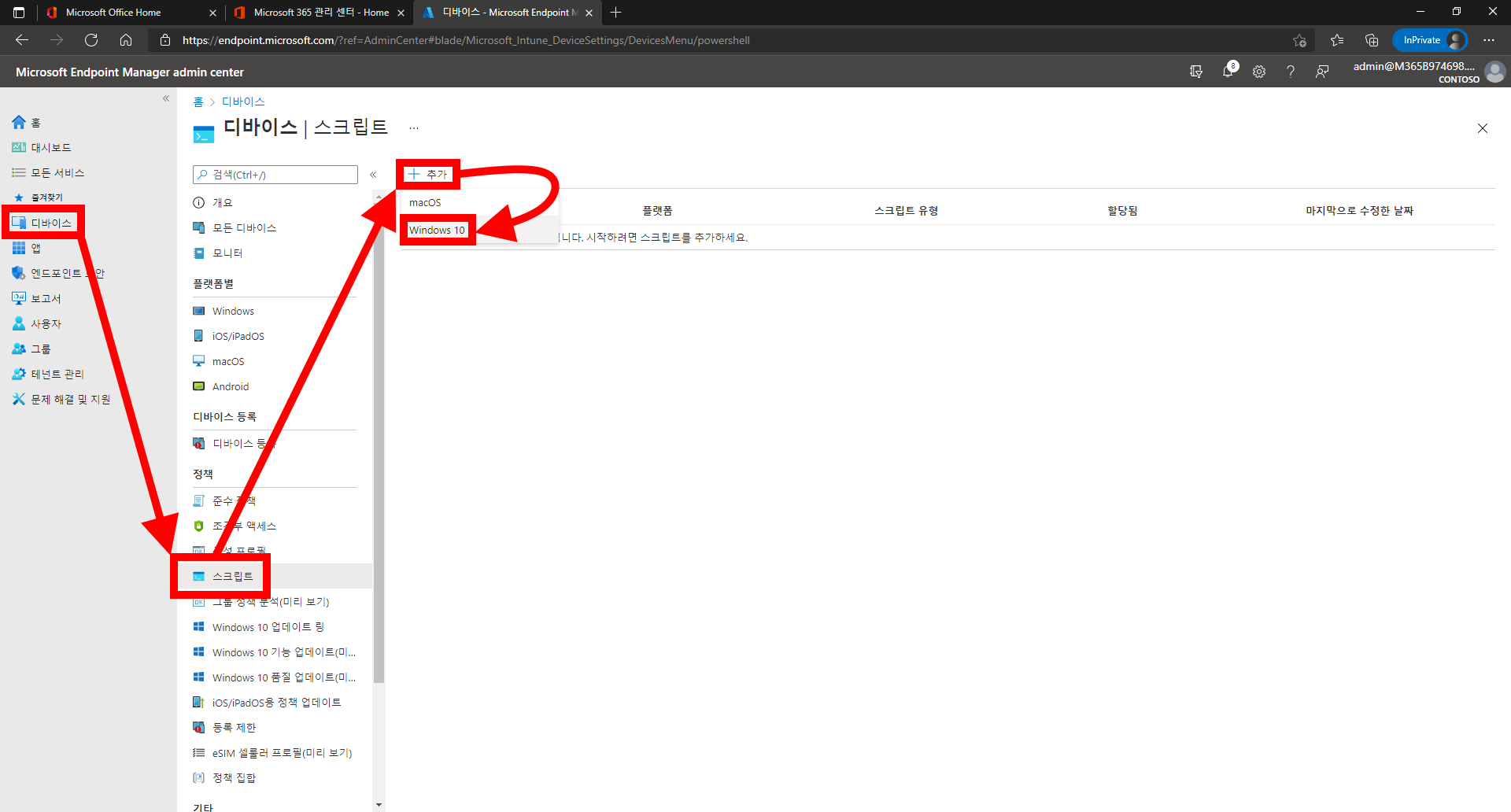This screenshot has width=1511, height=812.
Task: Open browser collections icon
Action: coord(1372,40)
